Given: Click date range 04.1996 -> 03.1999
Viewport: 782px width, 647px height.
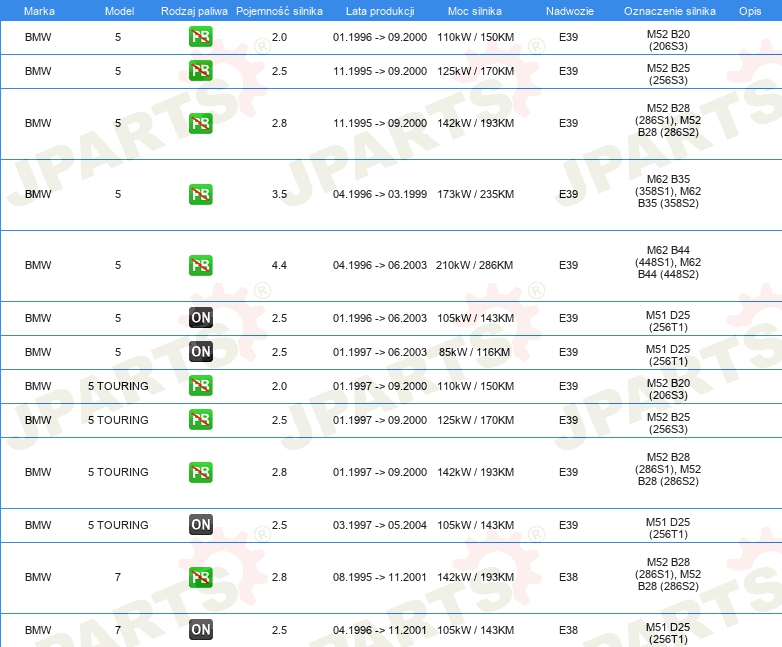Looking at the screenshot, I should point(380,194).
